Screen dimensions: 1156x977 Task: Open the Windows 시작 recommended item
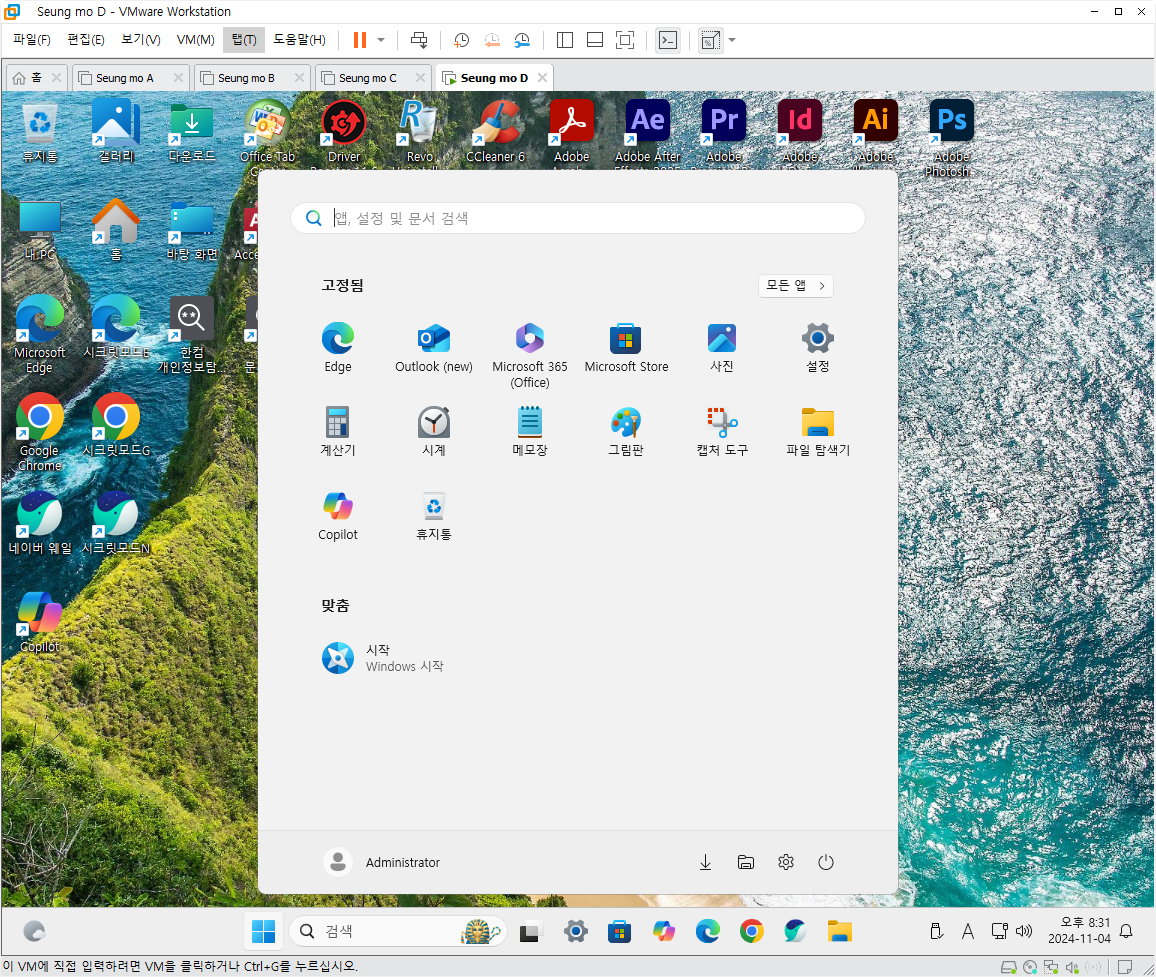click(x=383, y=658)
